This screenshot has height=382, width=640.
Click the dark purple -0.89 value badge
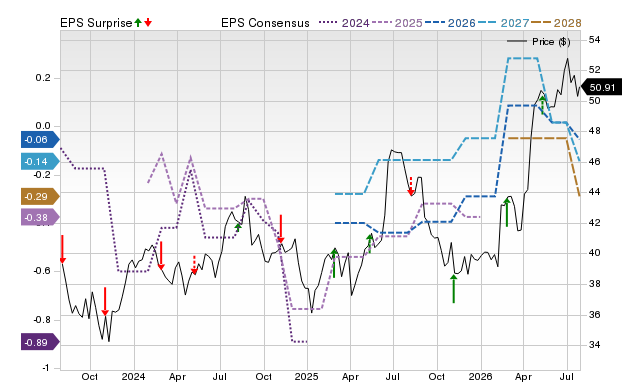(x=40, y=342)
